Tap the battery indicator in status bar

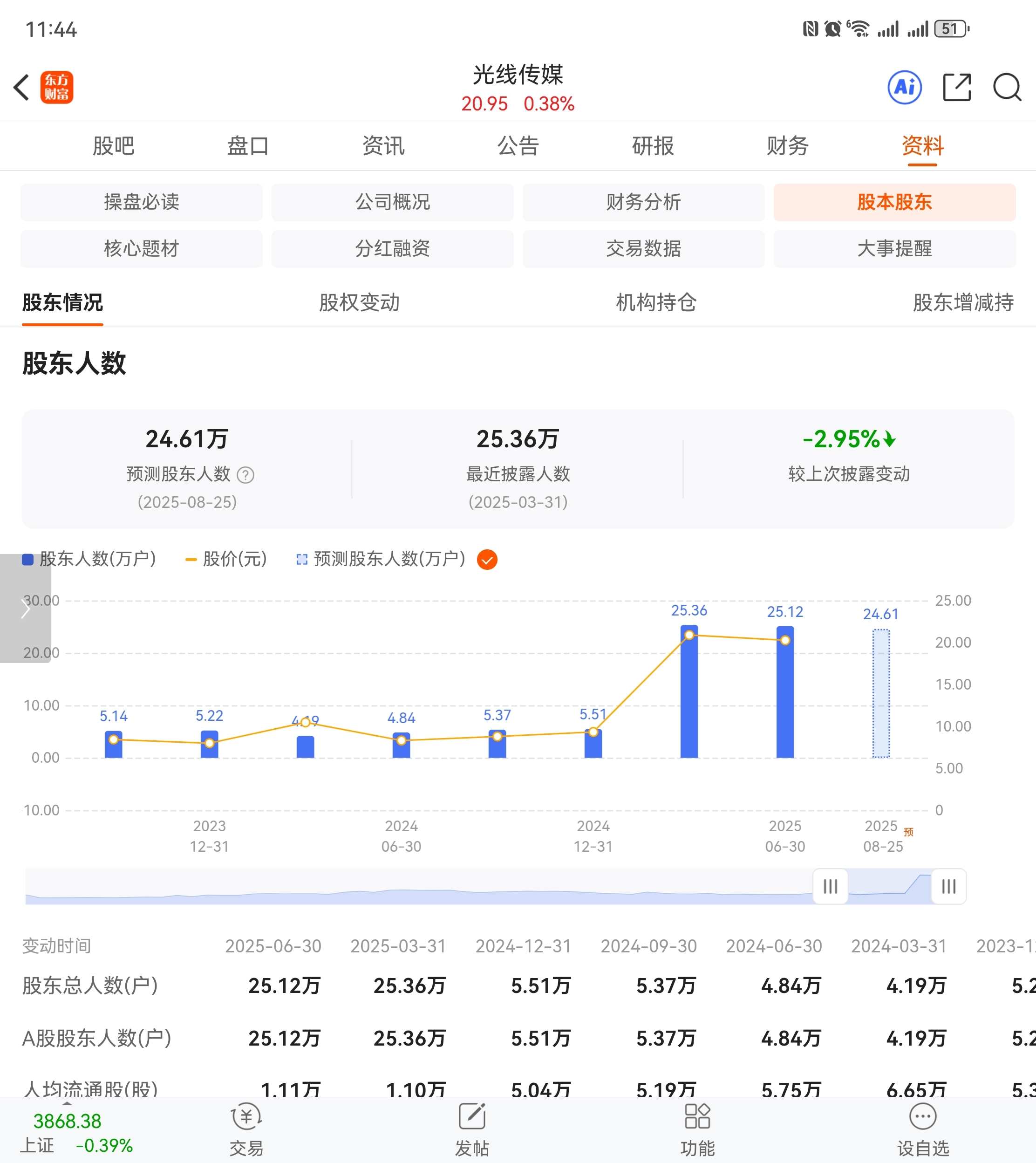coord(952,28)
